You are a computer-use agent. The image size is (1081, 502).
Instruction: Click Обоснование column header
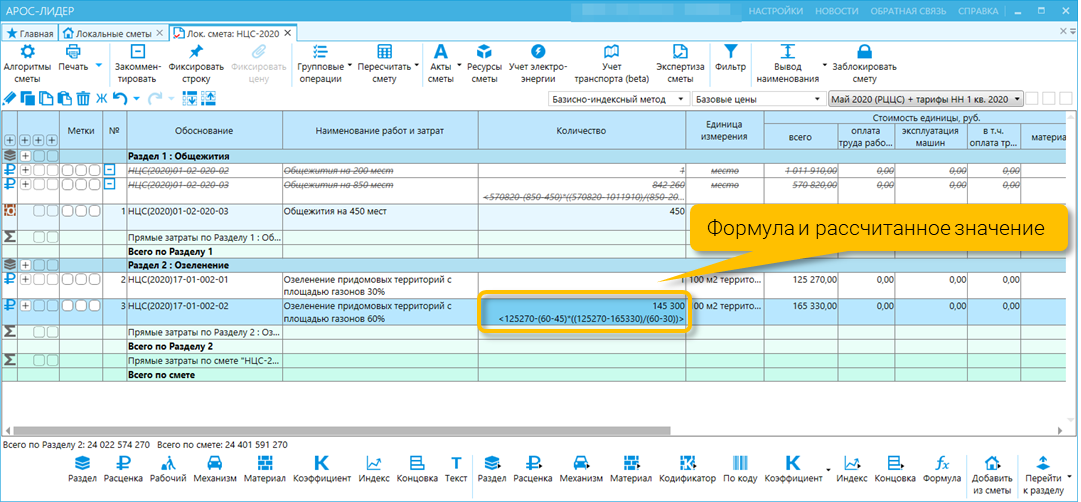204,131
